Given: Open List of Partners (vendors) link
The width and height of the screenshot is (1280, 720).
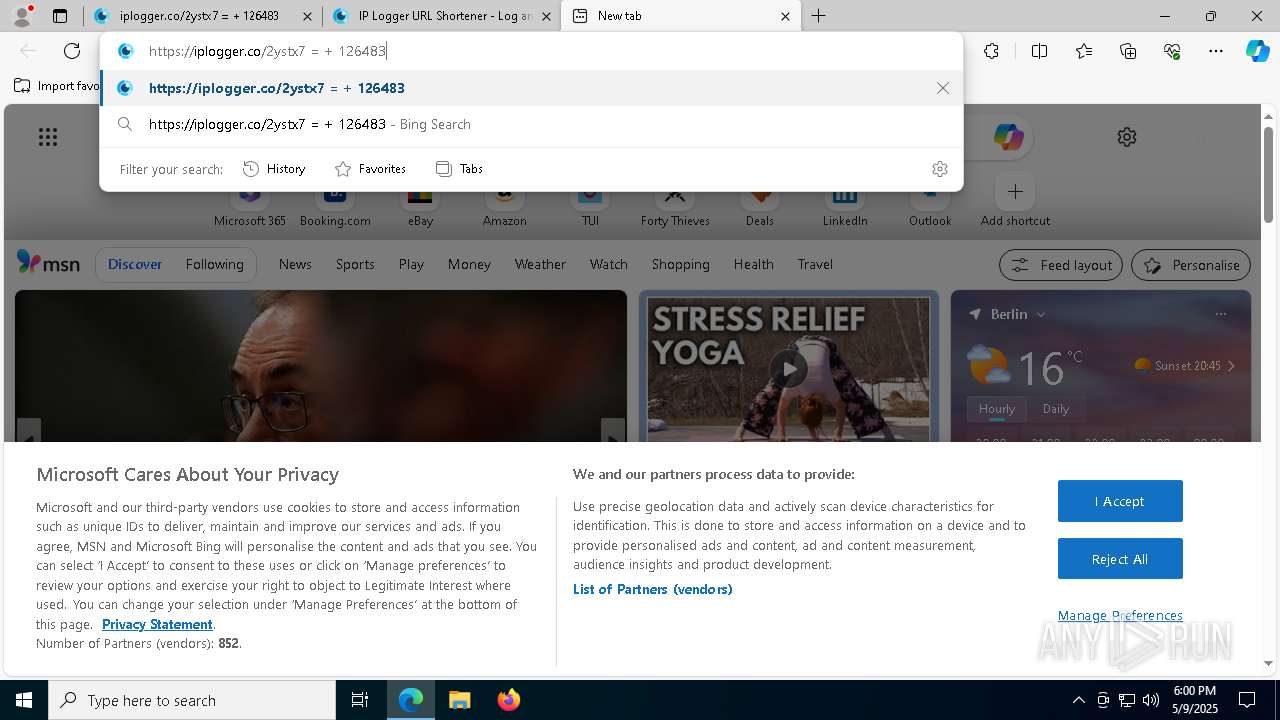Looking at the screenshot, I should (653, 589).
